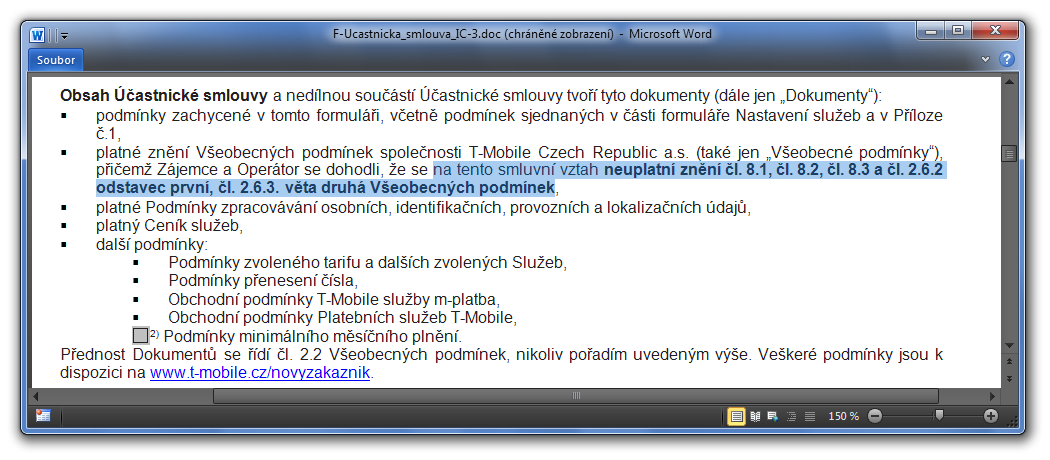Expand the ribbon with the chevron button

tap(985, 59)
